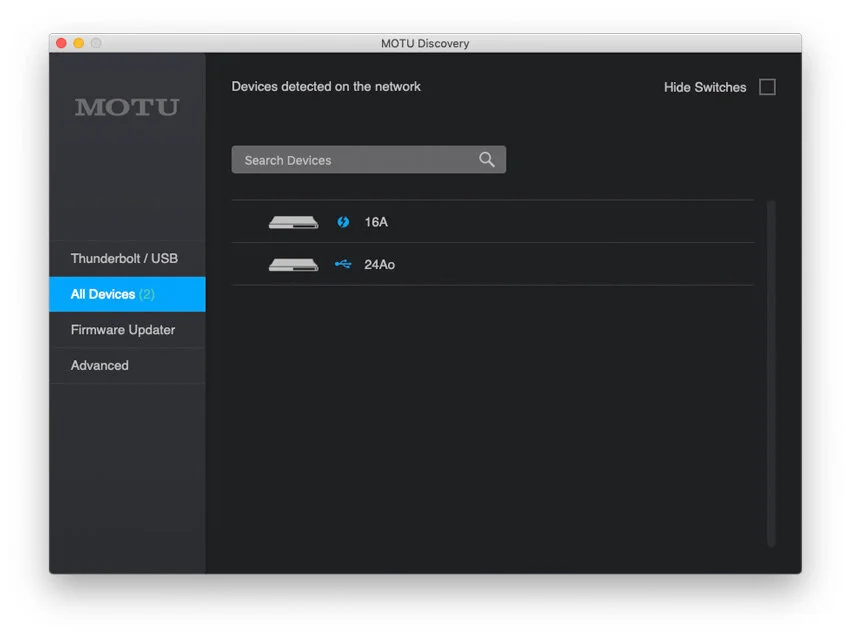Switch to the Advanced section
Viewport: 850px width, 638px height.
coord(127,365)
